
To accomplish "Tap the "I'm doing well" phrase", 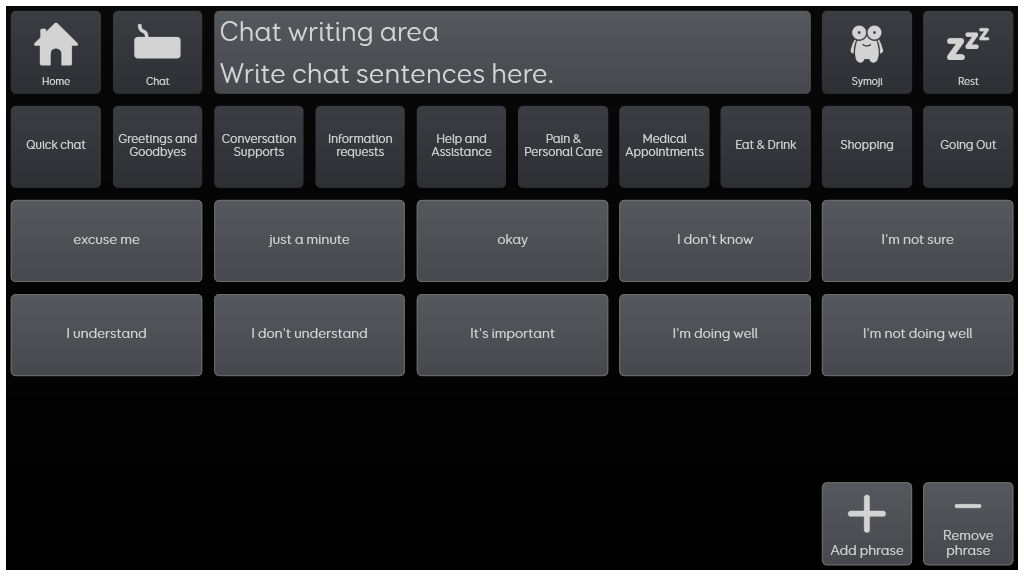I will pos(715,334).
